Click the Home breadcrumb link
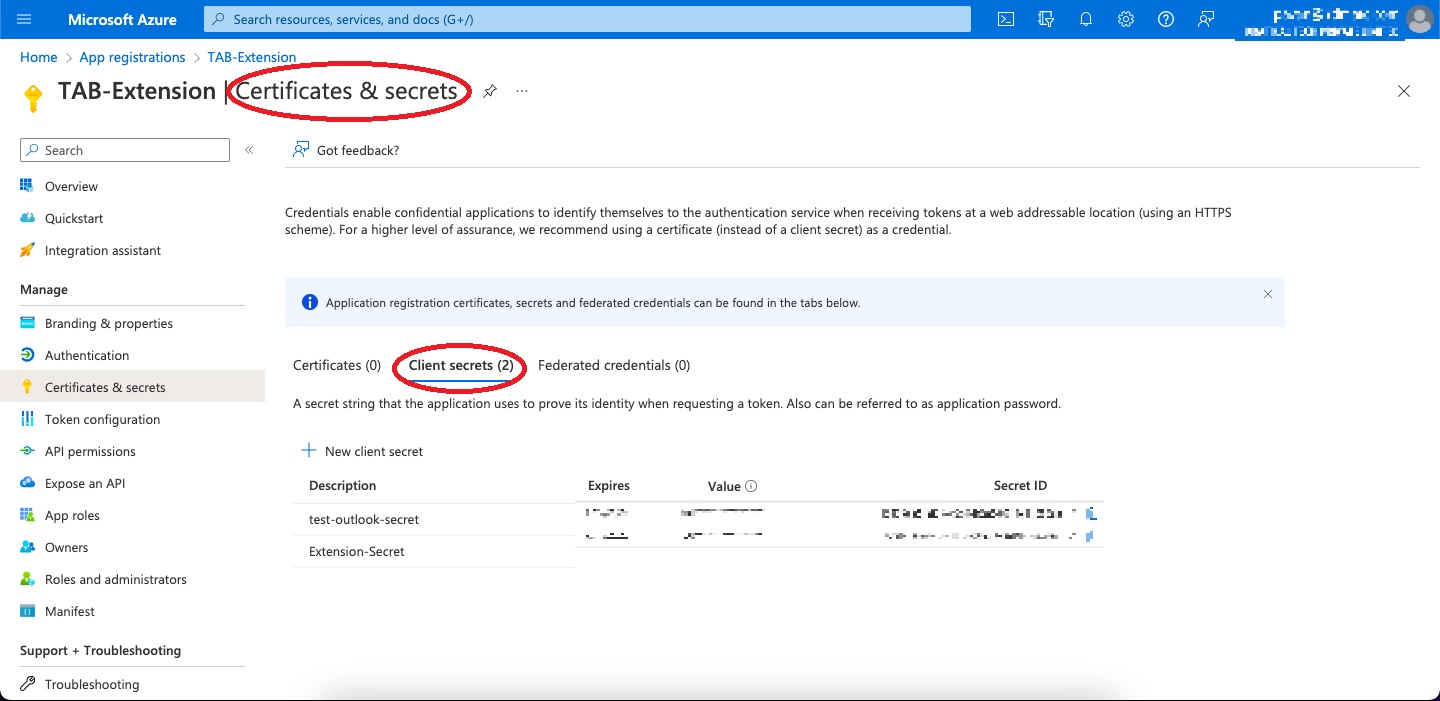The height and width of the screenshot is (701, 1440). pyautogui.click(x=38, y=57)
